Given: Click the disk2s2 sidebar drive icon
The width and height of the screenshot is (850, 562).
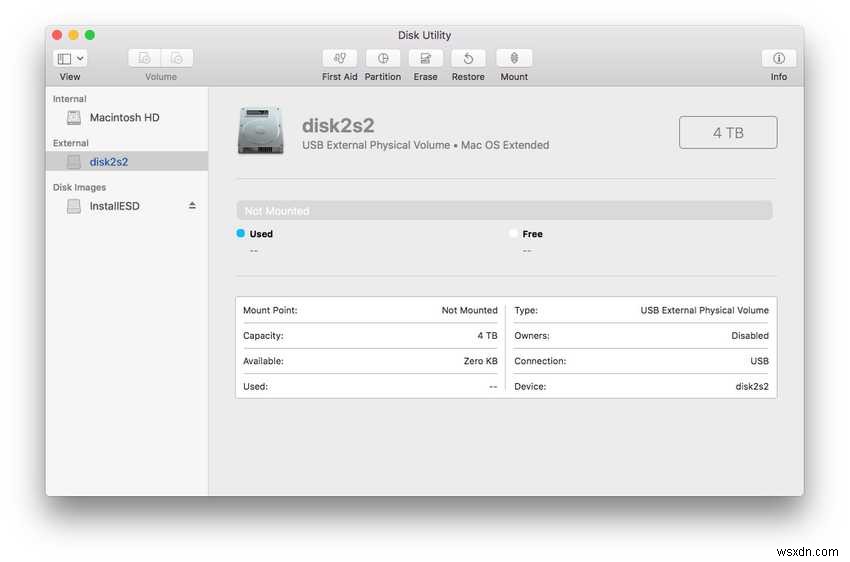Looking at the screenshot, I should [74, 162].
